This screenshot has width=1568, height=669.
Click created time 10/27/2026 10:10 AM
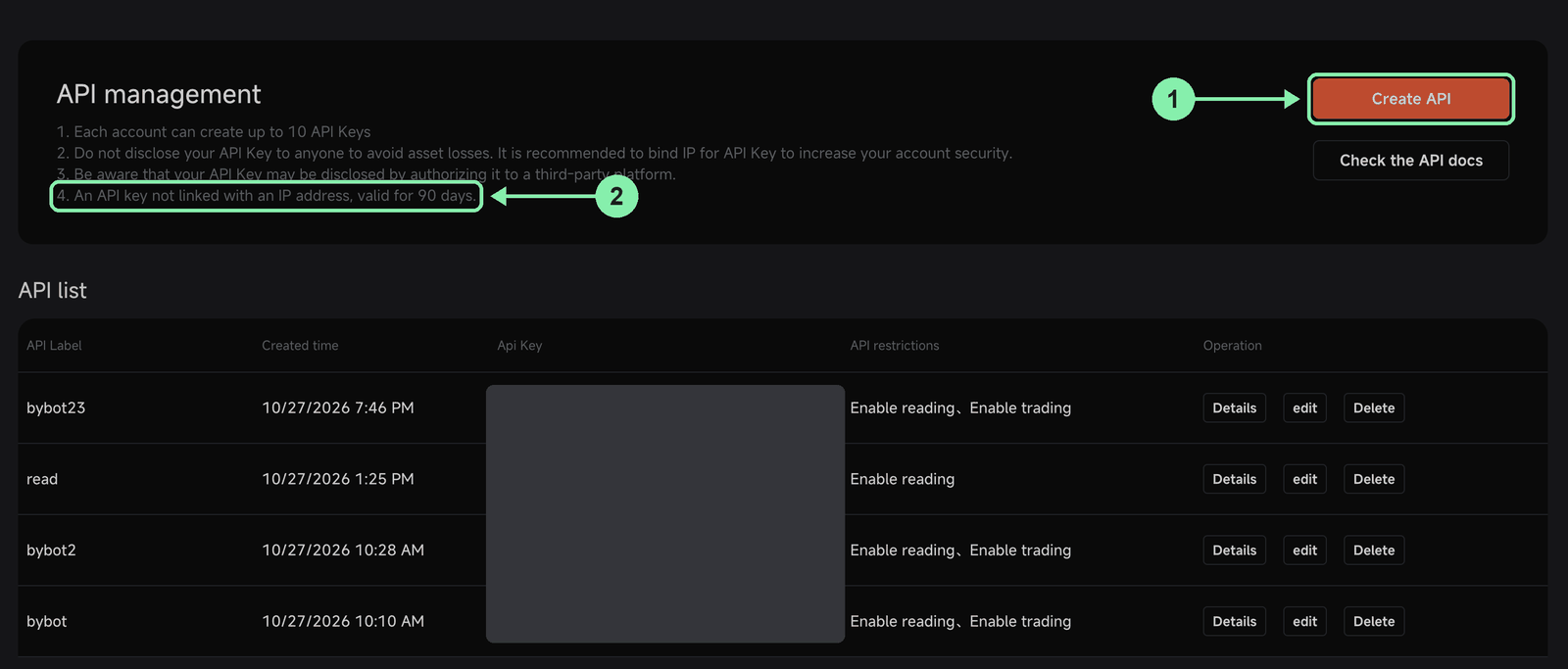pyautogui.click(x=343, y=621)
